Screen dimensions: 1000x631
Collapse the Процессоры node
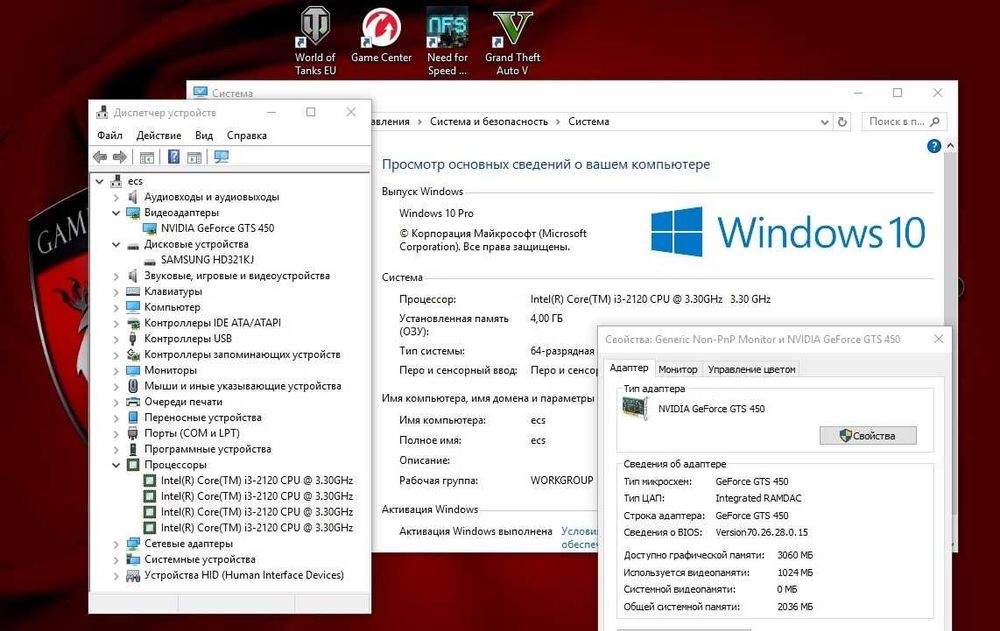tap(115, 464)
